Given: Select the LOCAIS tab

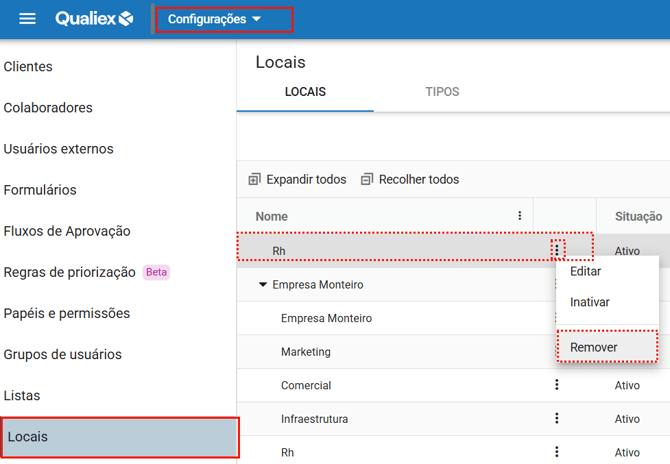Looking at the screenshot, I should tap(305, 92).
